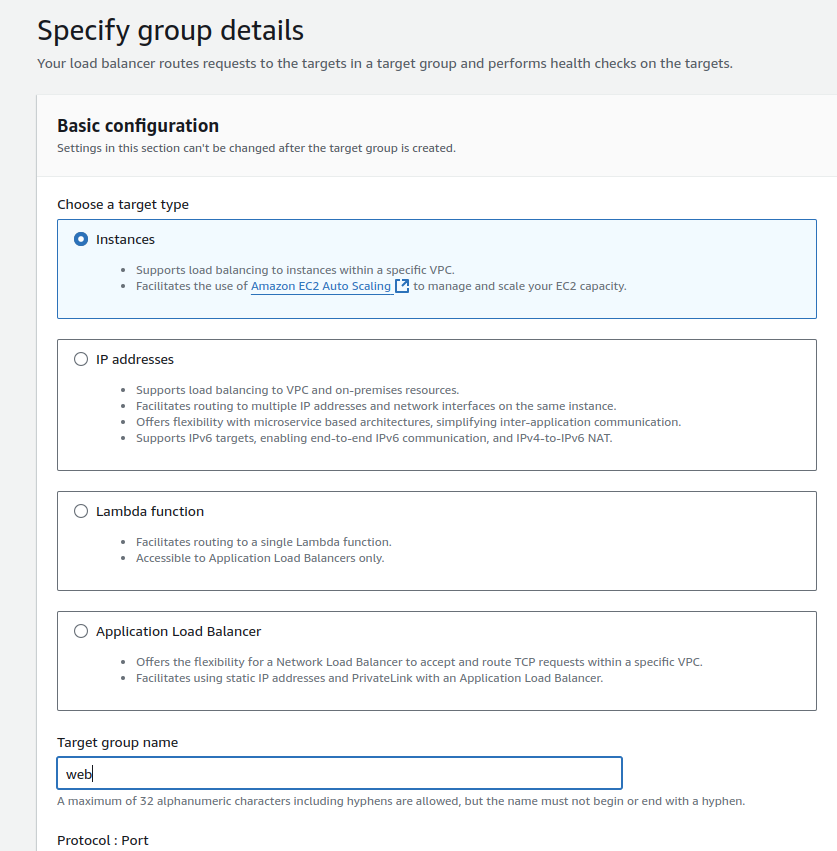Select the Lambda function radio button
The image size is (837, 851).
pos(81,512)
